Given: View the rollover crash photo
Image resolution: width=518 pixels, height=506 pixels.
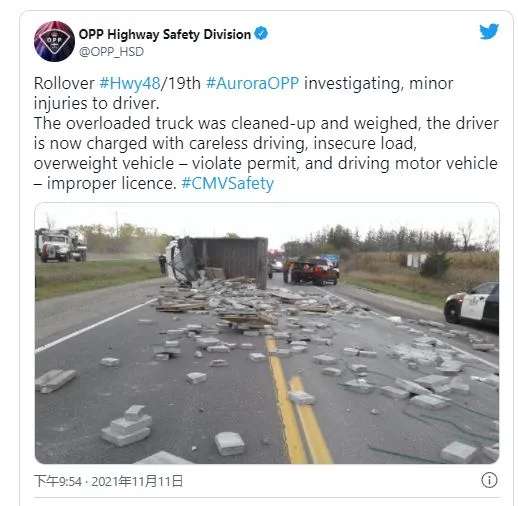Looking at the screenshot, I should (267, 333).
